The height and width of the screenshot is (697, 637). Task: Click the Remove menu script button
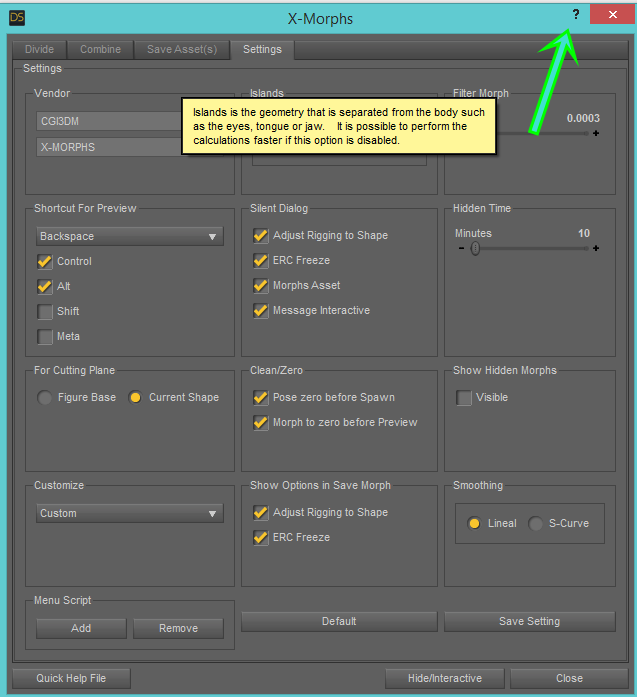(178, 628)
